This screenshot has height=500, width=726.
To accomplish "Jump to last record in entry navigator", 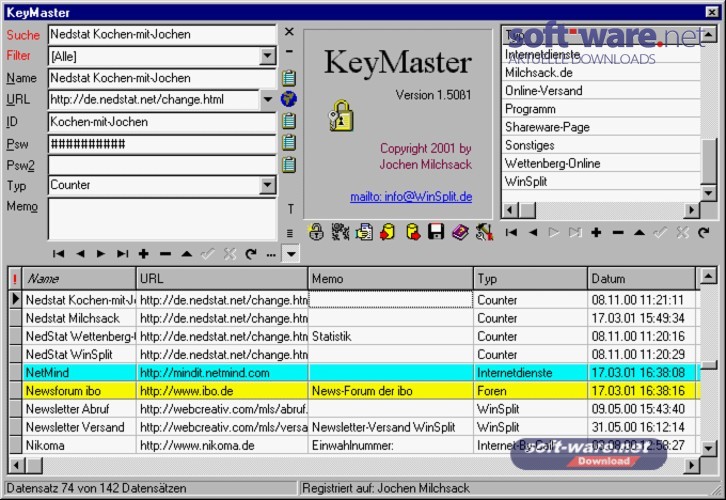I will click(122, 254).
